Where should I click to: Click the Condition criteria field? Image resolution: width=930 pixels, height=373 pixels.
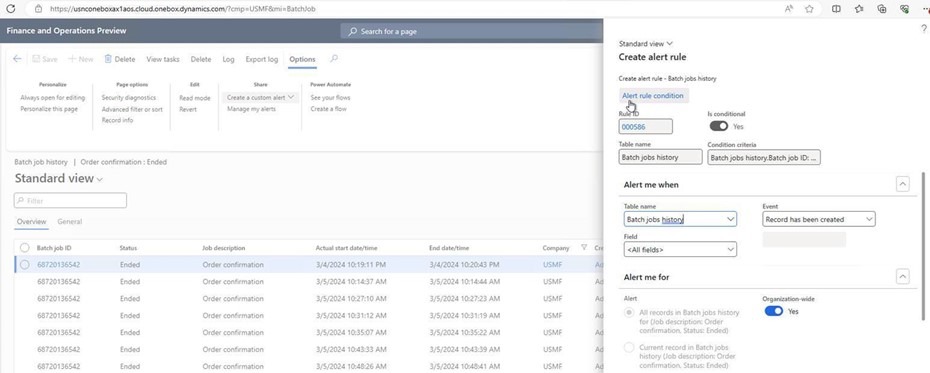[764, 157]
